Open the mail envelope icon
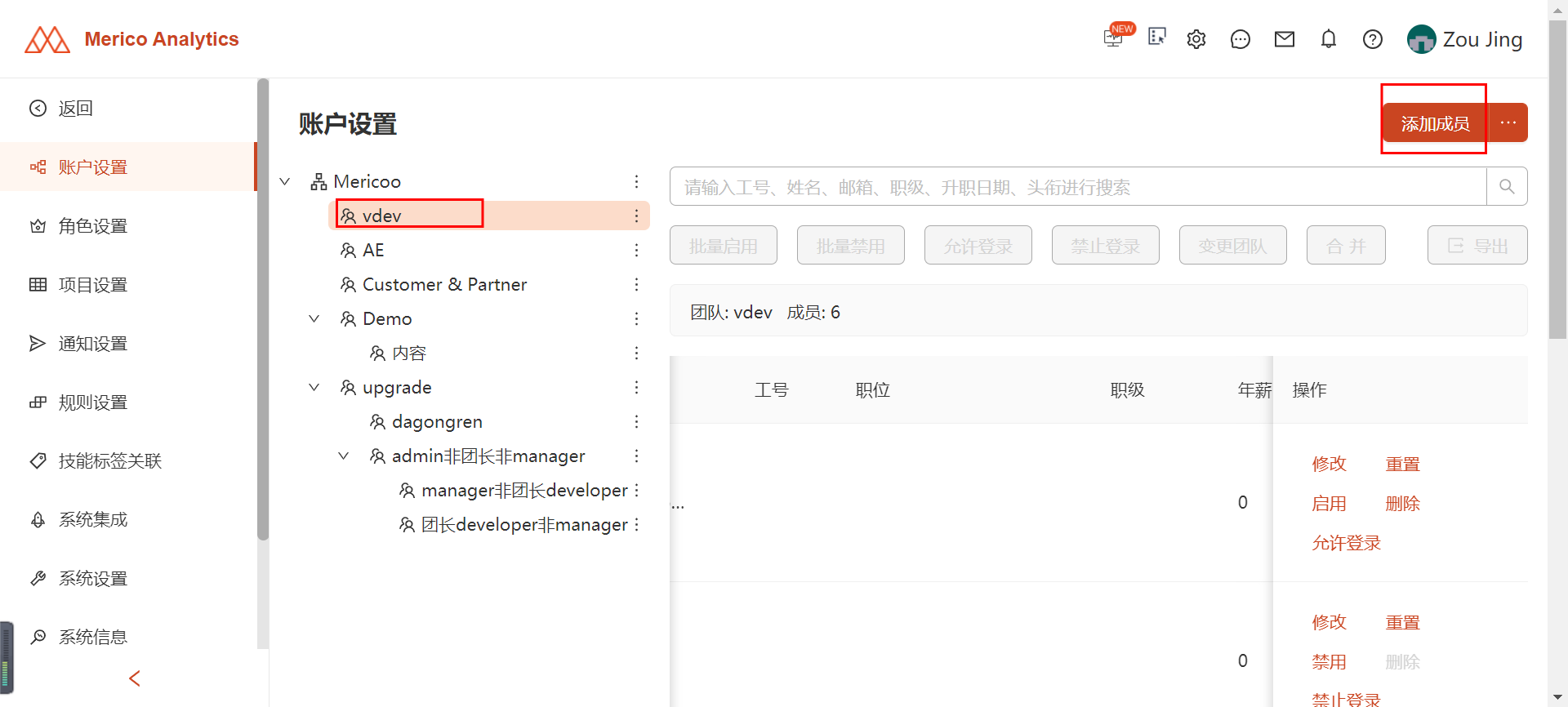Image resolution: width=1568 pixels, height=707 pixels. [x=1285, y=39]
